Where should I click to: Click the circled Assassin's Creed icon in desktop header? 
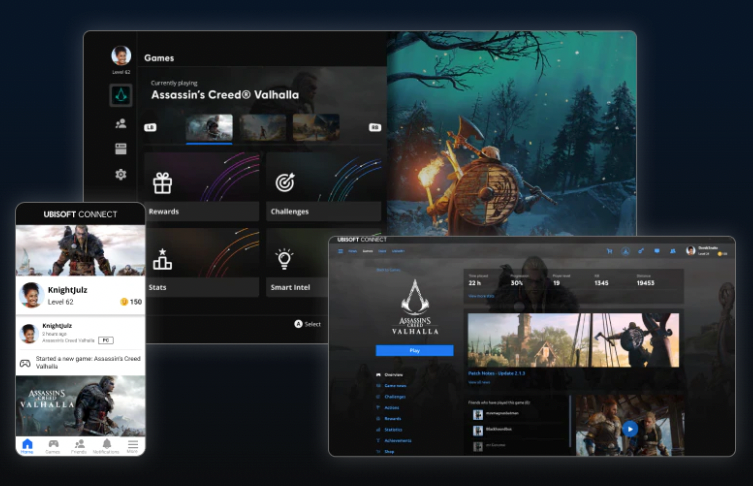click(625, 251)
